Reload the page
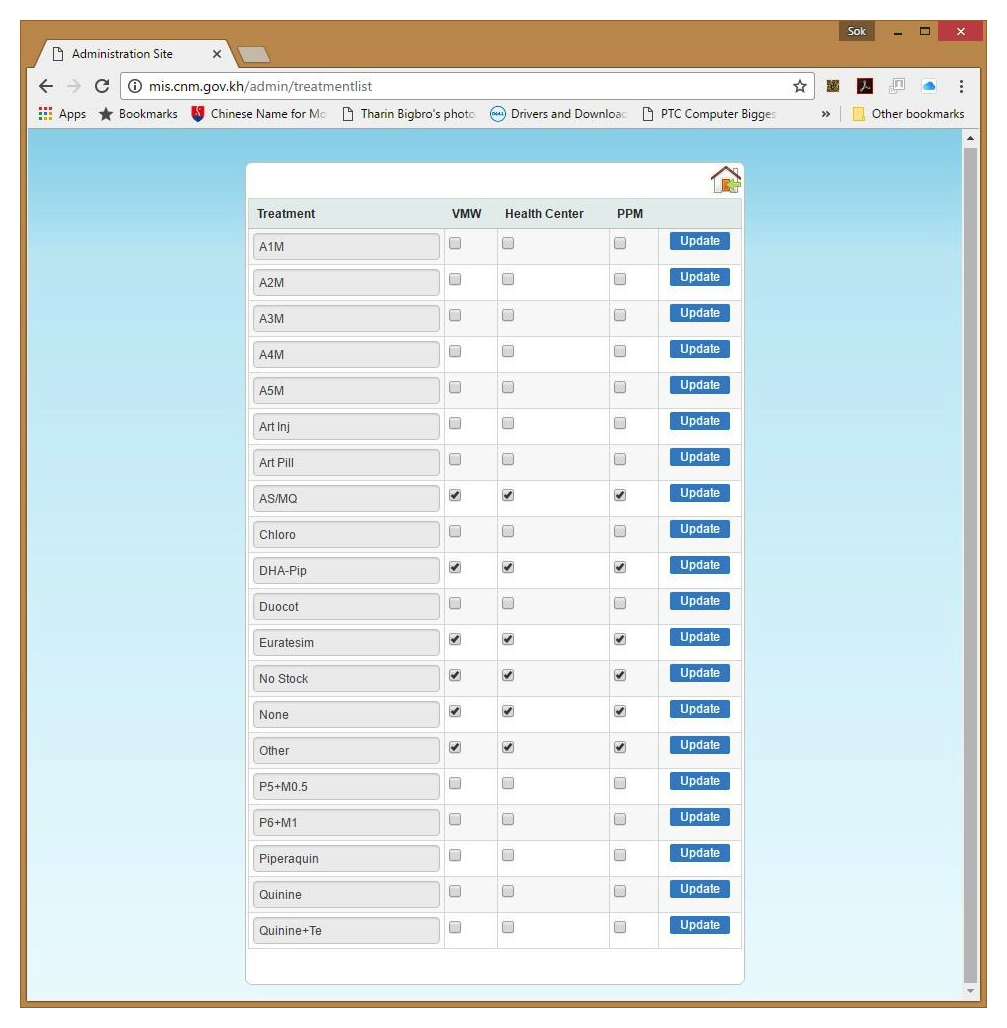The height and width of the screenshot is (1028, 1007). [101, 87]
